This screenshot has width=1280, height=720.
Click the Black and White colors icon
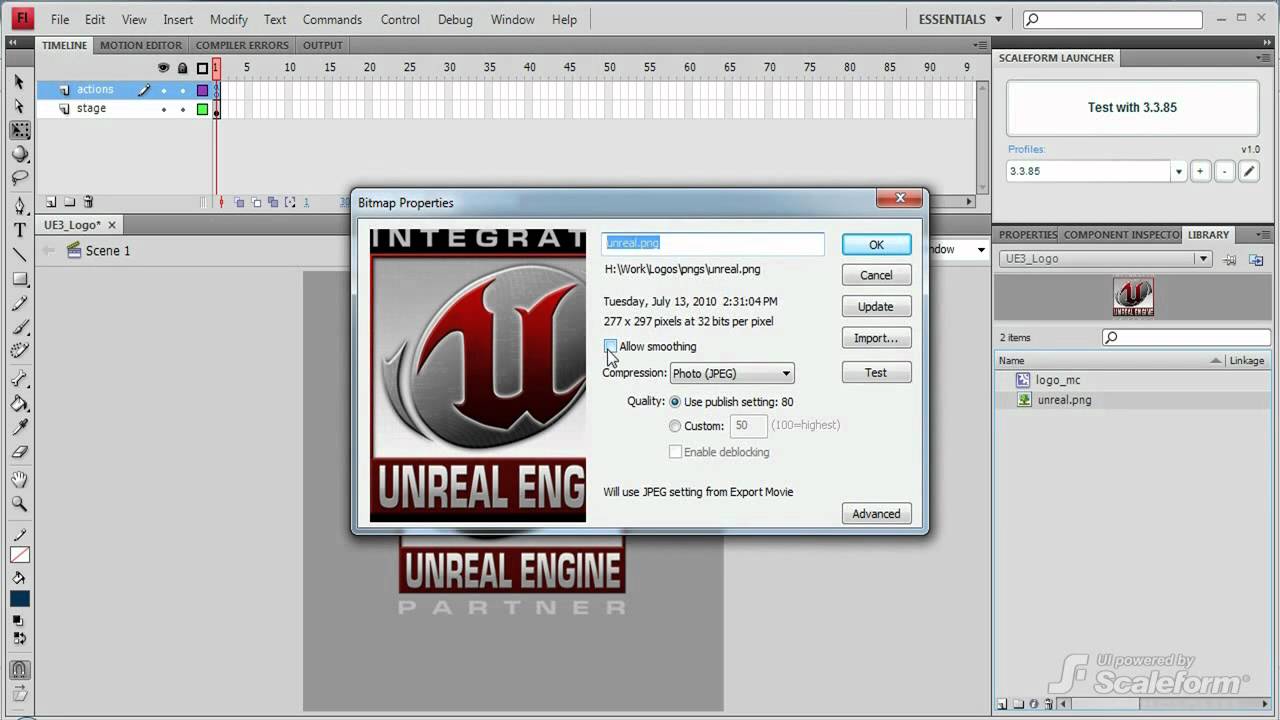pos(19,621)
